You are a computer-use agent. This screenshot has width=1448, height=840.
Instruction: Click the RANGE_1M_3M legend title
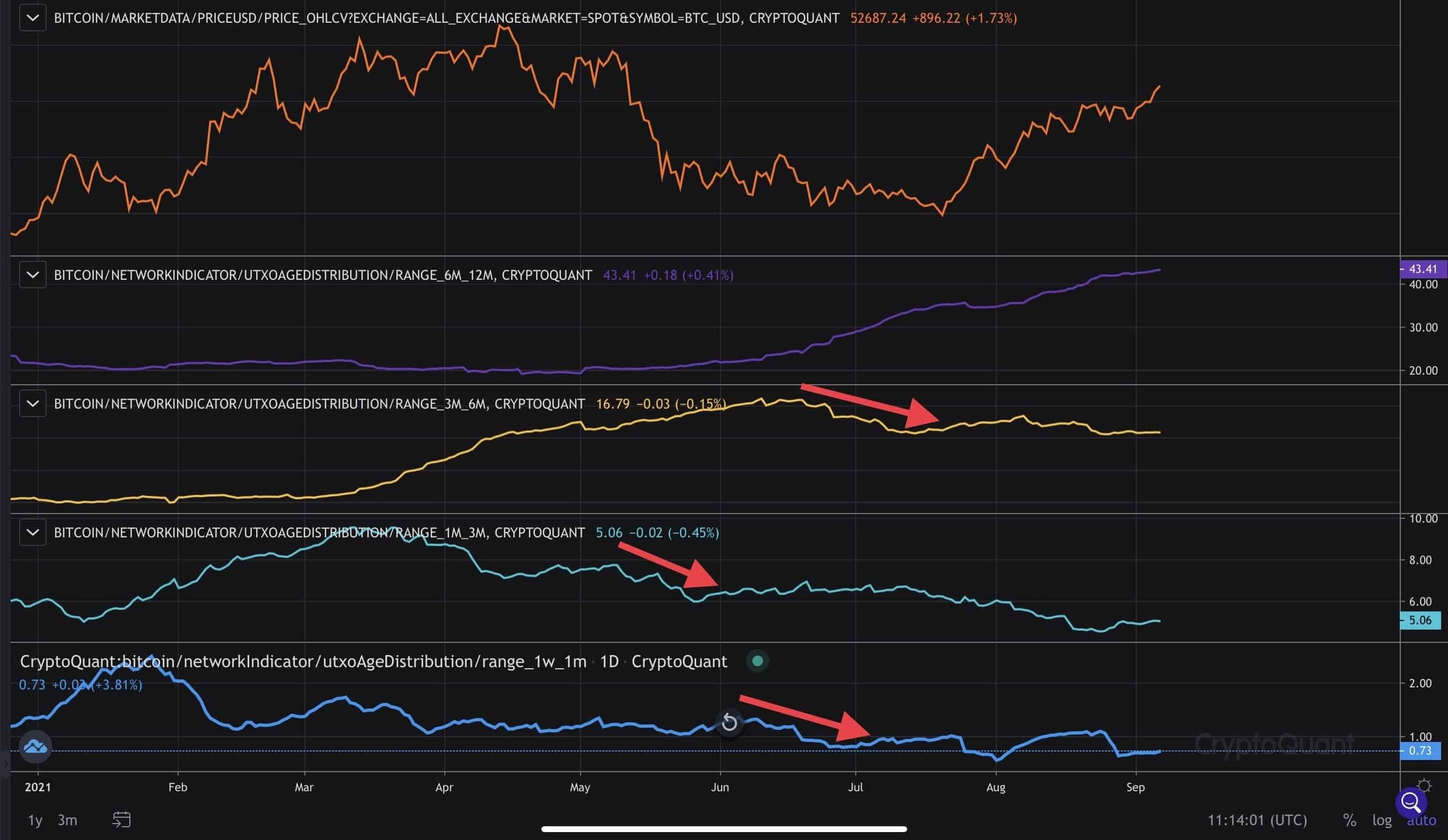coord(320,532)
